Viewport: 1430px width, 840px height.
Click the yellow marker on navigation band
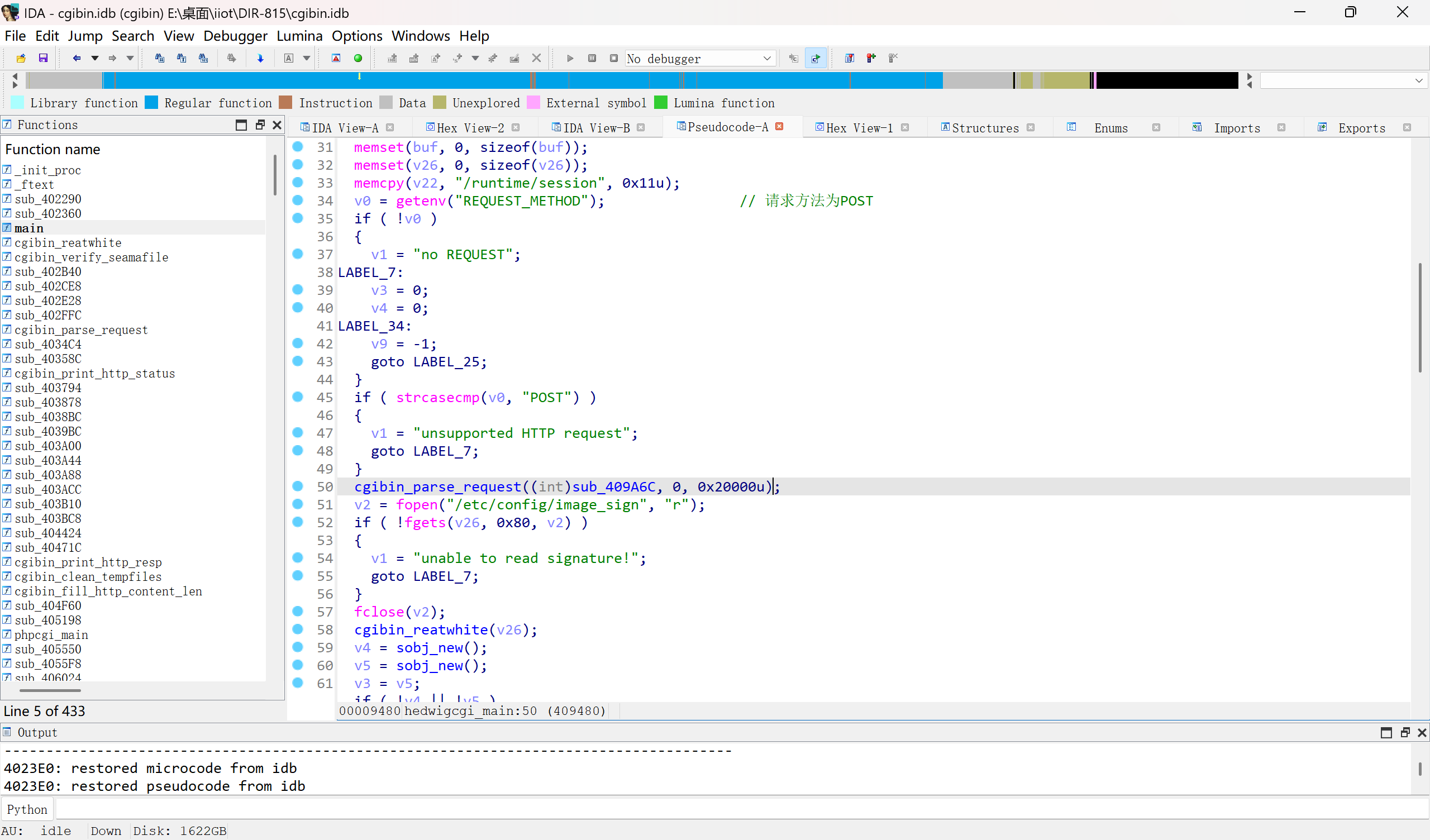click(359, 76)
